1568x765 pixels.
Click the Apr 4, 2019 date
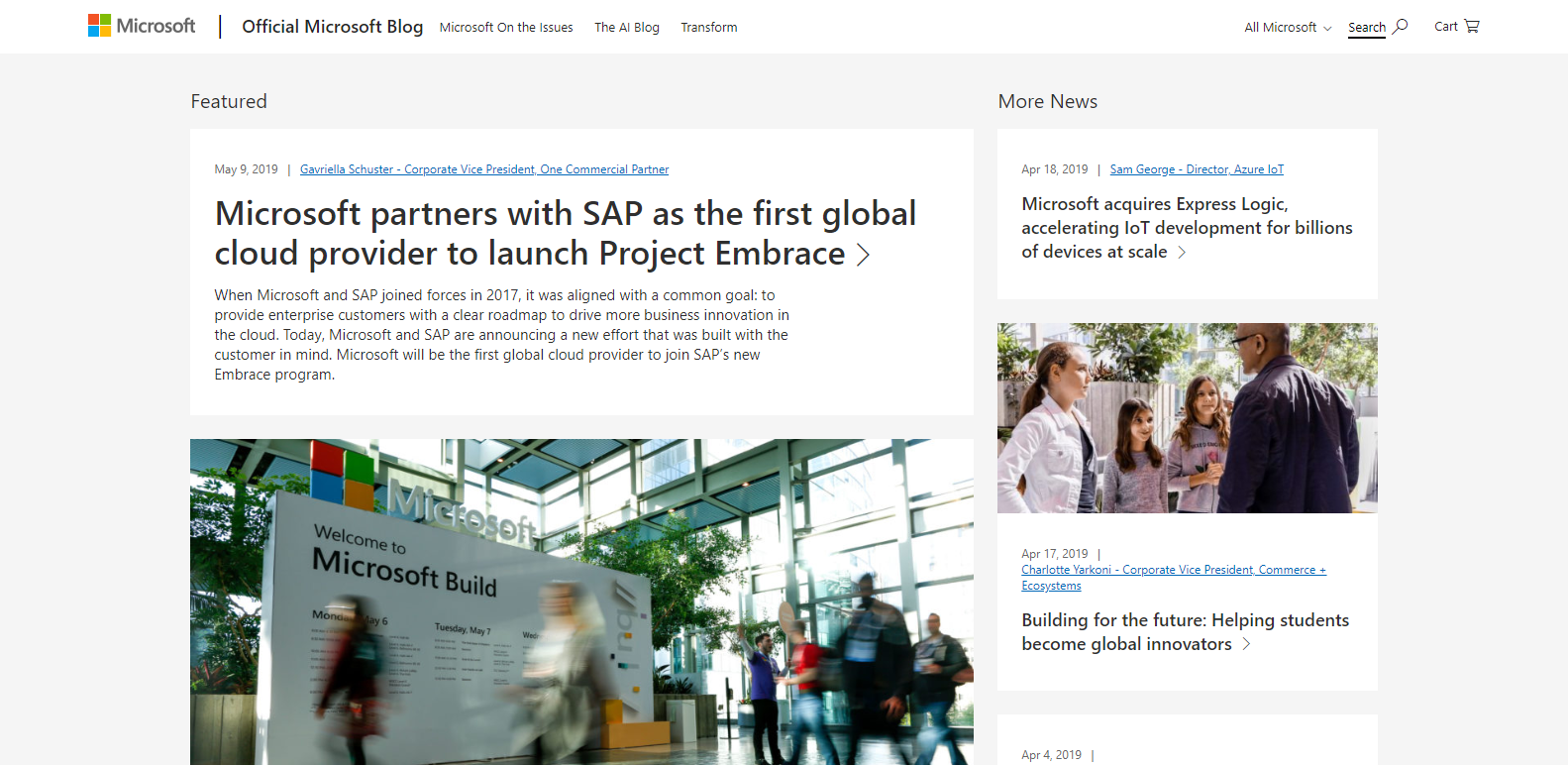click(1051, 755)
